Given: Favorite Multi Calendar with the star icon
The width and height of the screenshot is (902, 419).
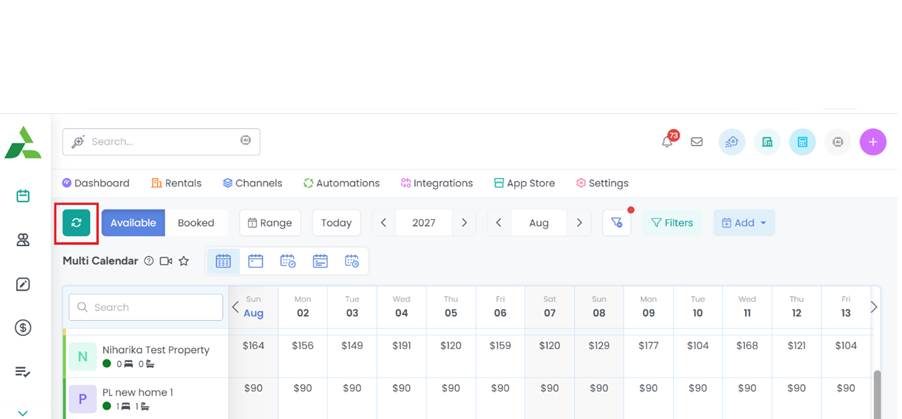Looking at the screenshot, I should (x=183, y=261).
